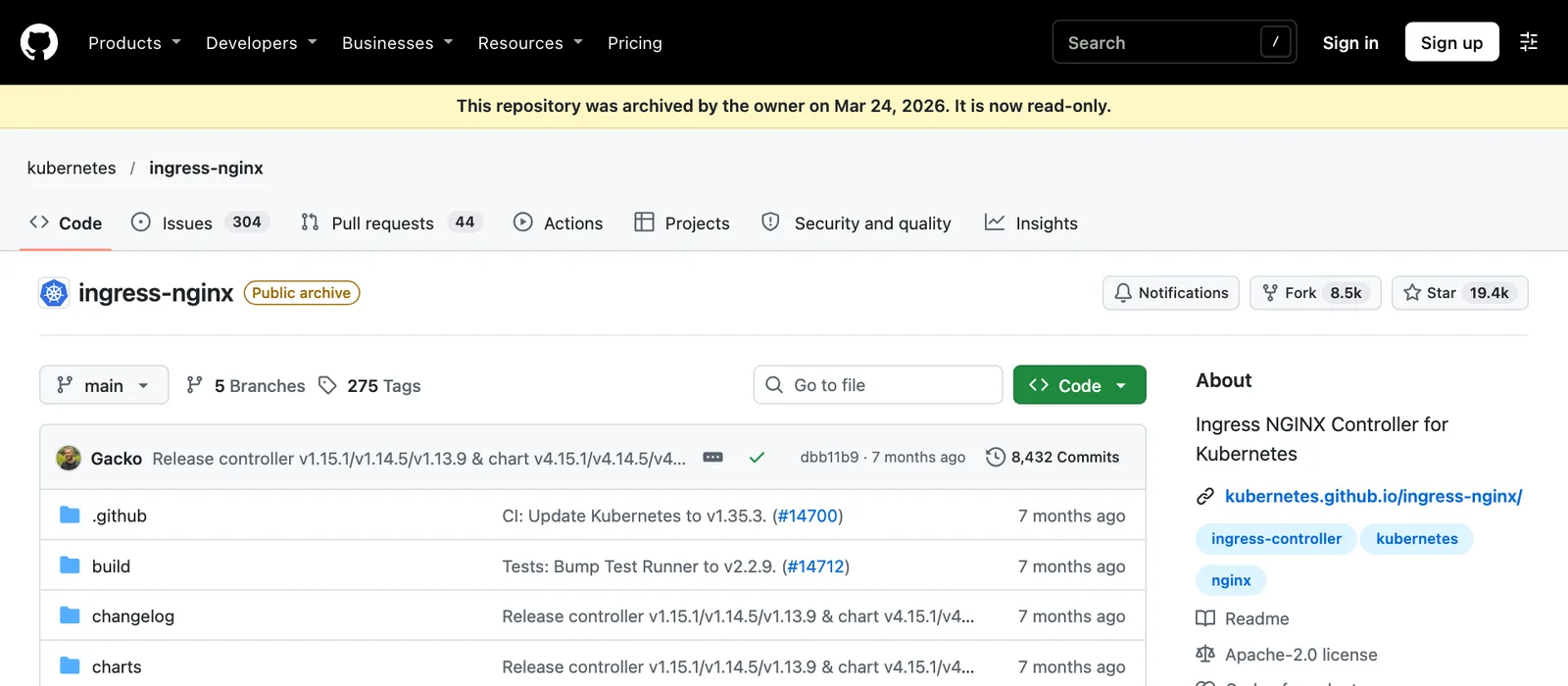The height and width of the screenshot is (686, 1568).
Task: Open Gacko's author profile link
Action: point(117,458)
